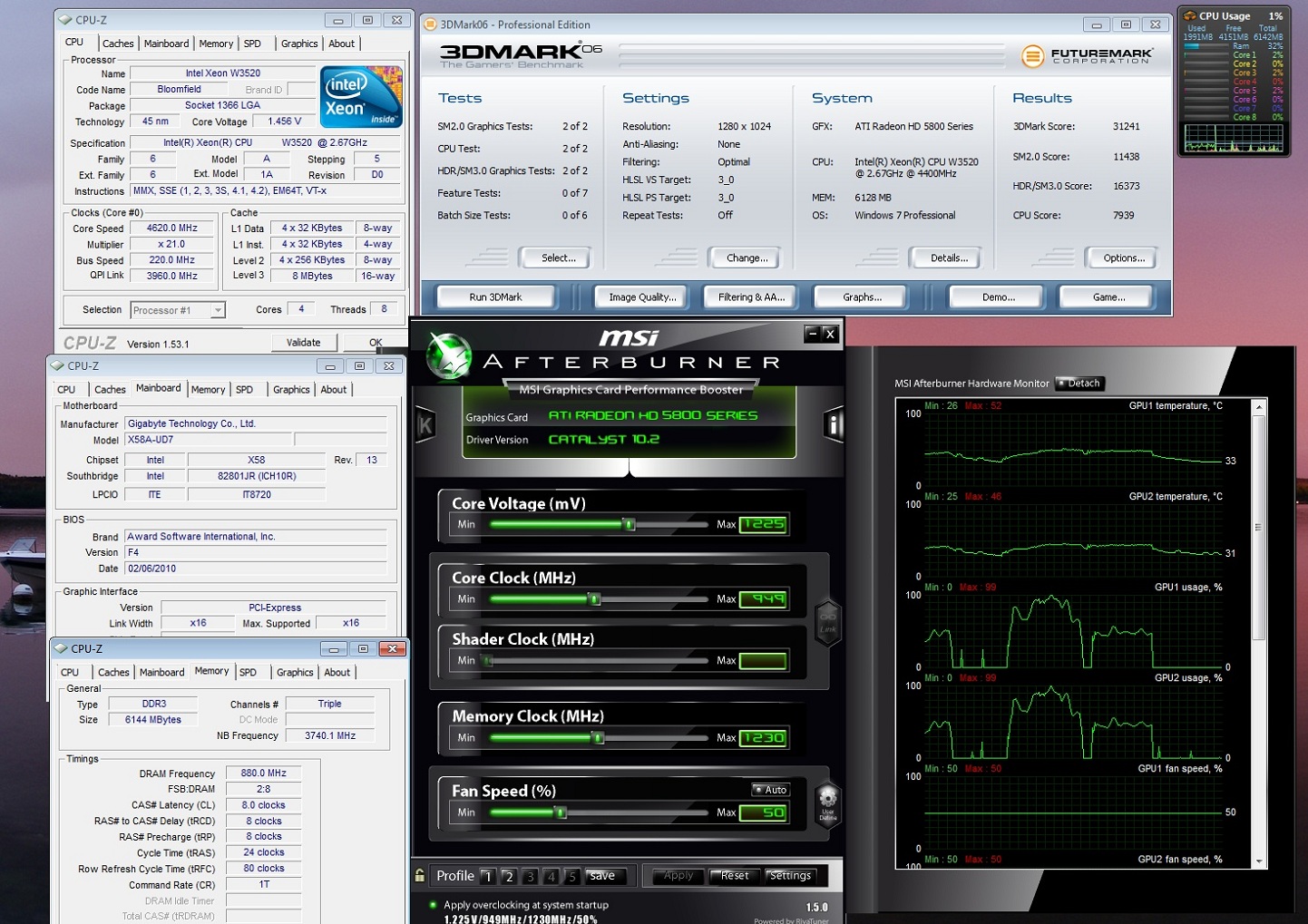Click Fan Speed value field 50
Viewport: 1308px width, 924px height.
tap(763, 812)
